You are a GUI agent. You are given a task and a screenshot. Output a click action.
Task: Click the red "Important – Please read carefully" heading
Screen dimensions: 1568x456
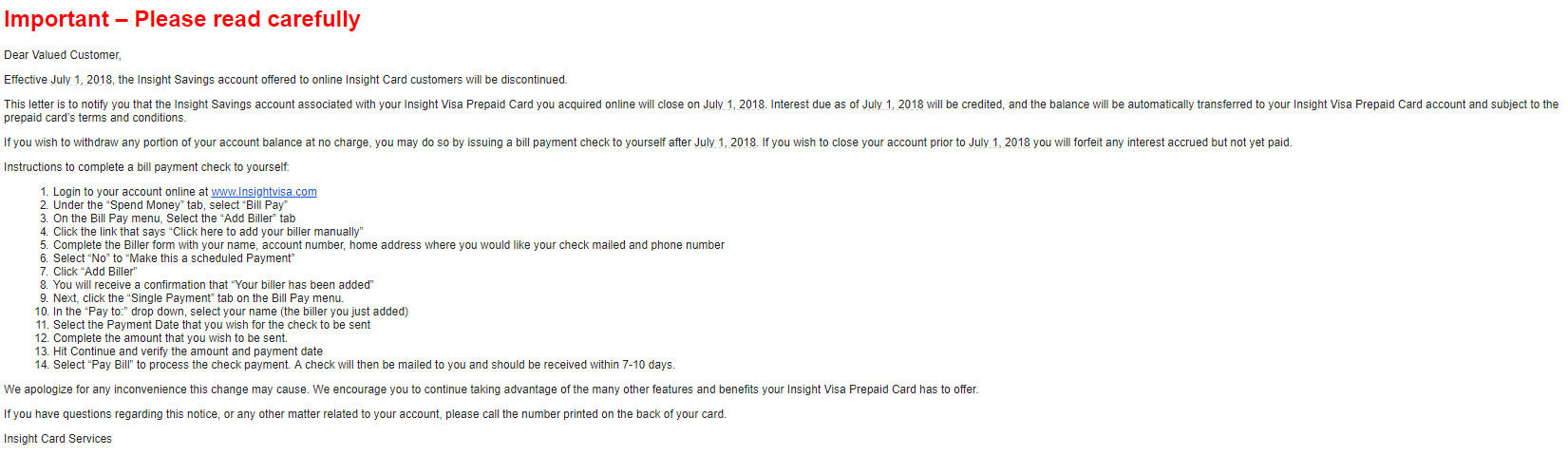coord(182,19)
